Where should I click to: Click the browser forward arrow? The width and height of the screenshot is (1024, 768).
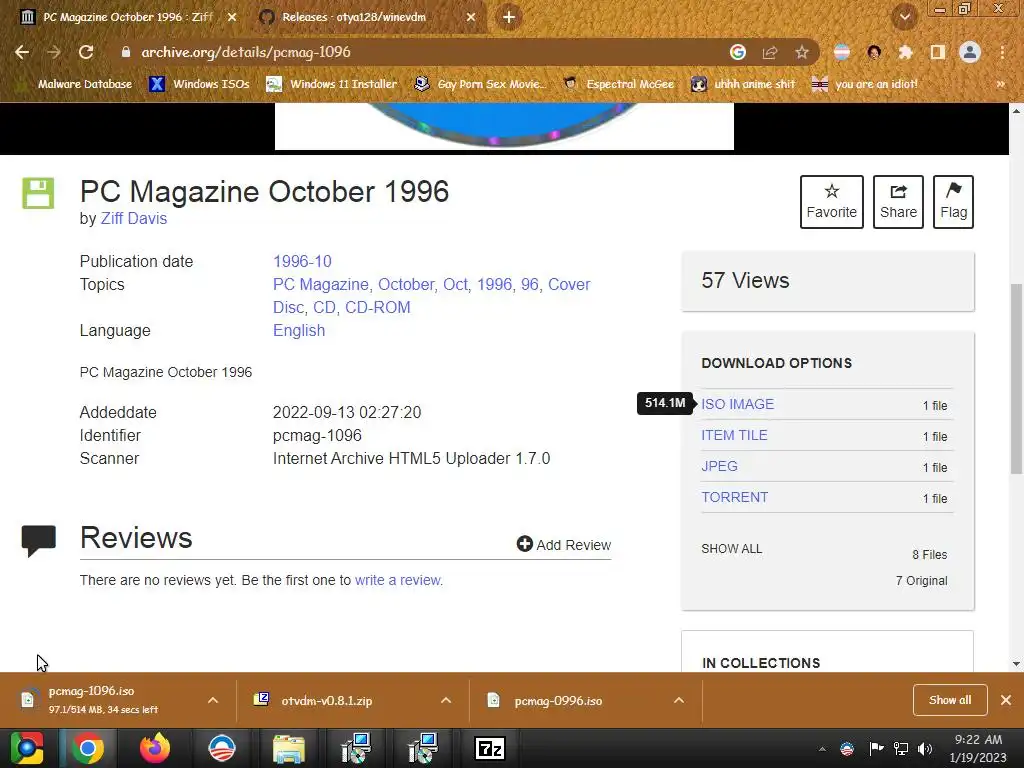(54, 52)
